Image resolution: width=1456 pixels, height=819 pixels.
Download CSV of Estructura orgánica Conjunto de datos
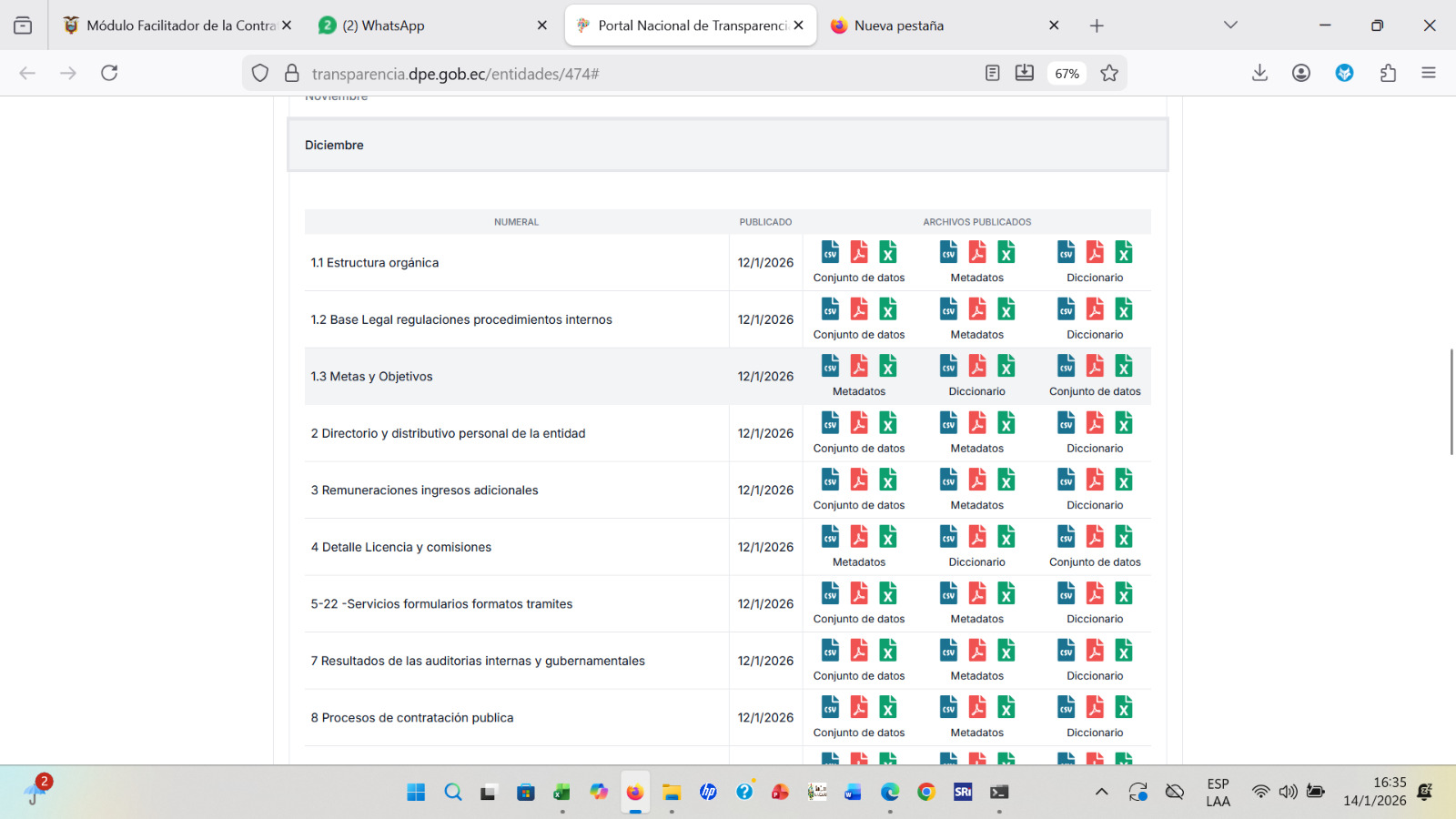click(x=830, y=252)
